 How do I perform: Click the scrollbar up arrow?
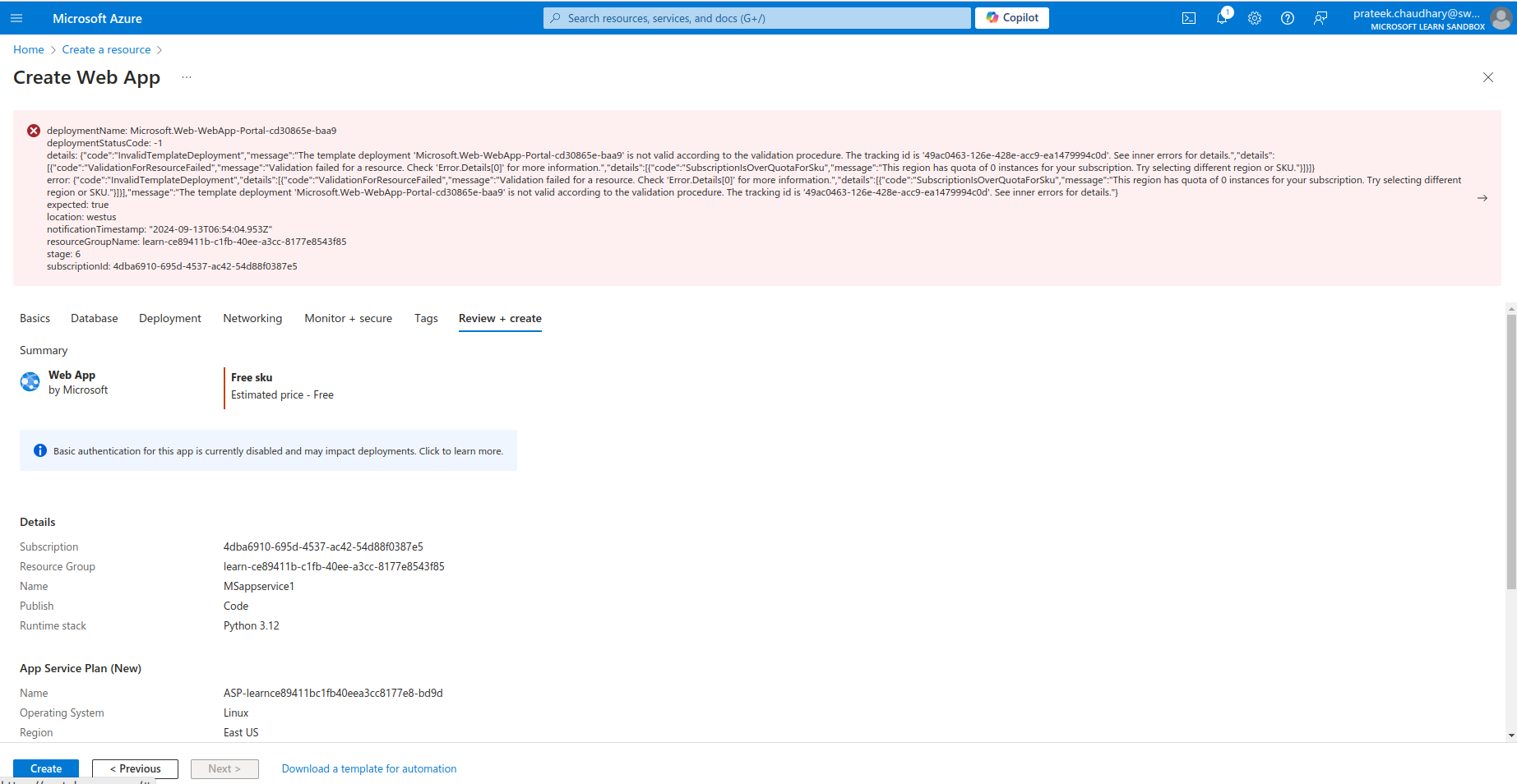coord(1511,309)
